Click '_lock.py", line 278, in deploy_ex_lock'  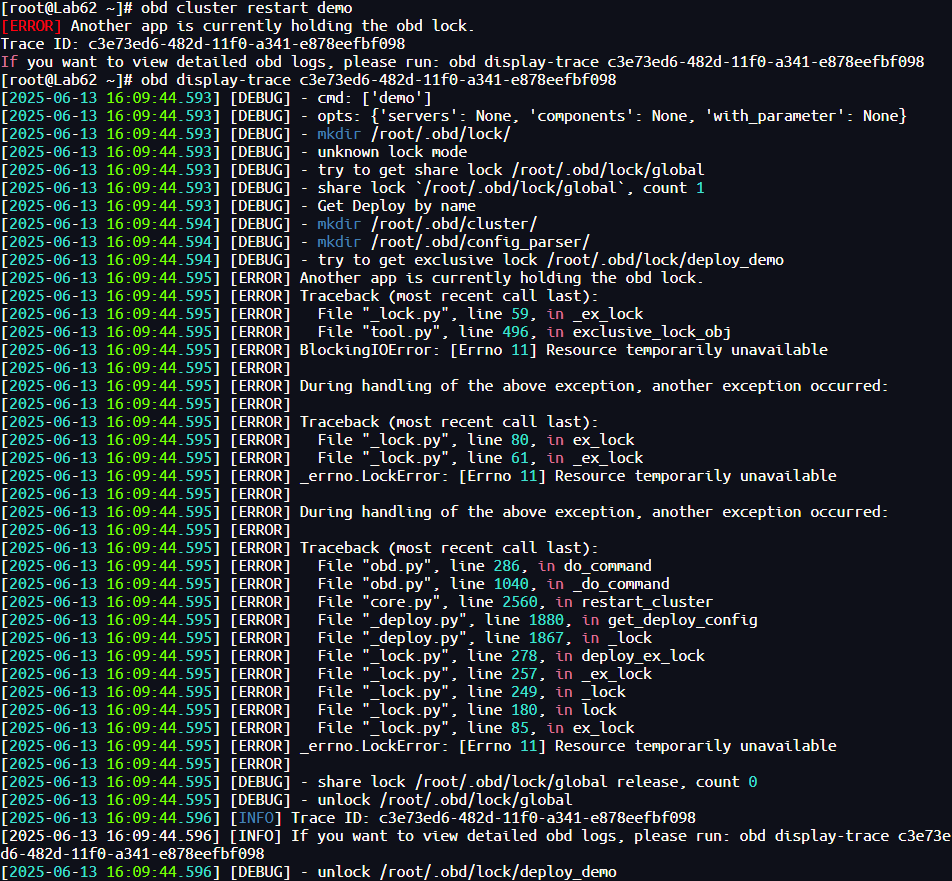point(511,656)
